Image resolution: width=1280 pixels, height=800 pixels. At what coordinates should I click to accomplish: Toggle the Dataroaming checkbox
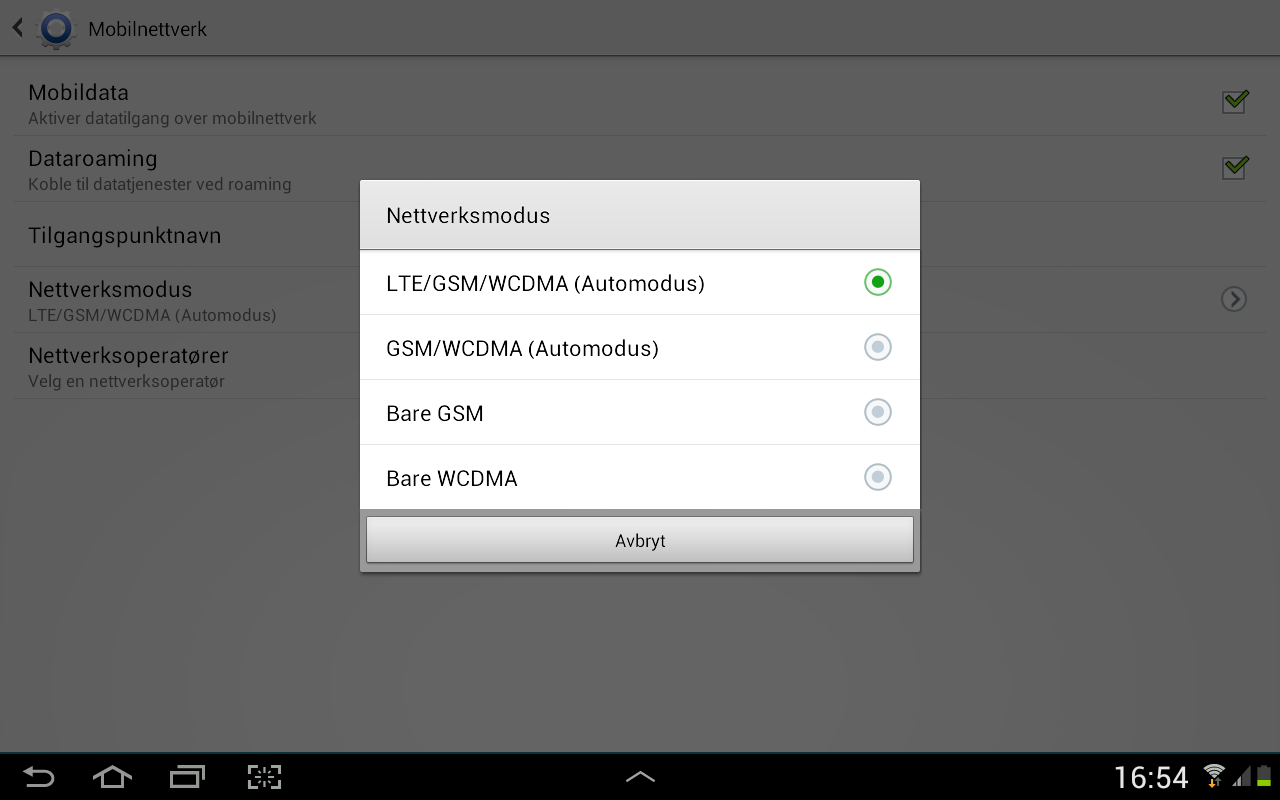(x=1235, y=167)
